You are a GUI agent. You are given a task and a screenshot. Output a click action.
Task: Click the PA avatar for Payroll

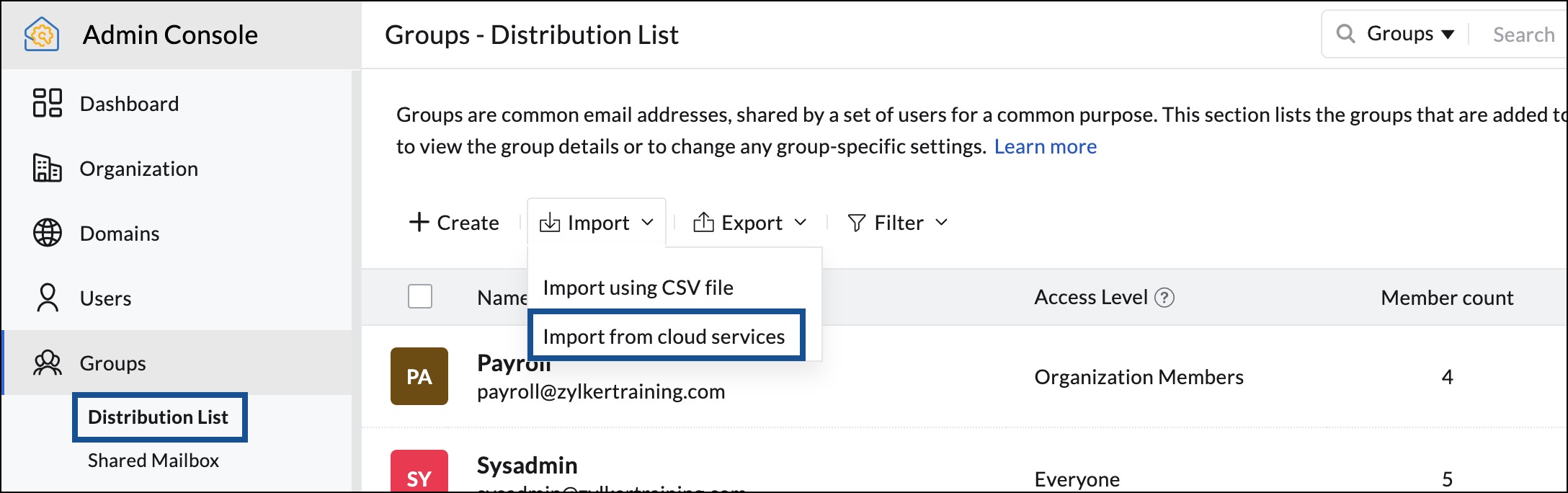pos(419,376)
